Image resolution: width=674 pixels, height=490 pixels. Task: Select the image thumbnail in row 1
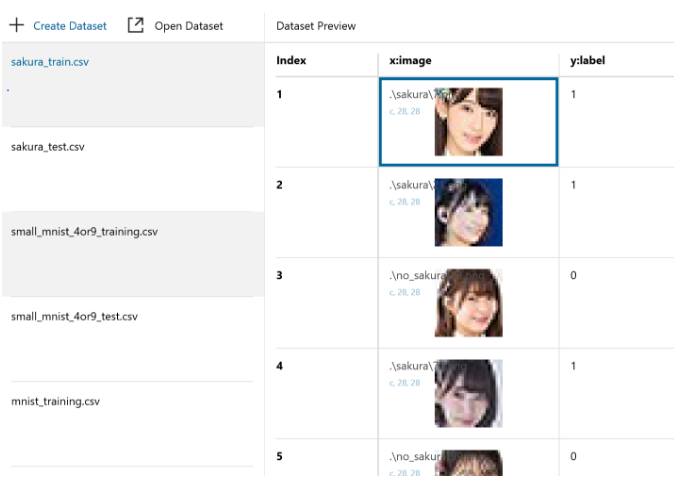click(468, 122)
